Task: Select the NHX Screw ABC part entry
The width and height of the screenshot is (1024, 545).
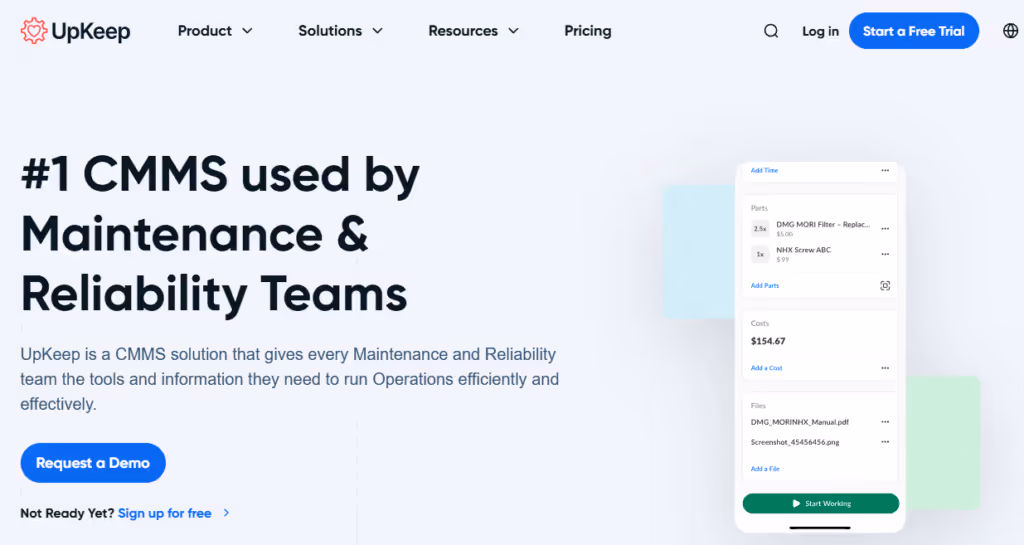Action: (803, 254)
